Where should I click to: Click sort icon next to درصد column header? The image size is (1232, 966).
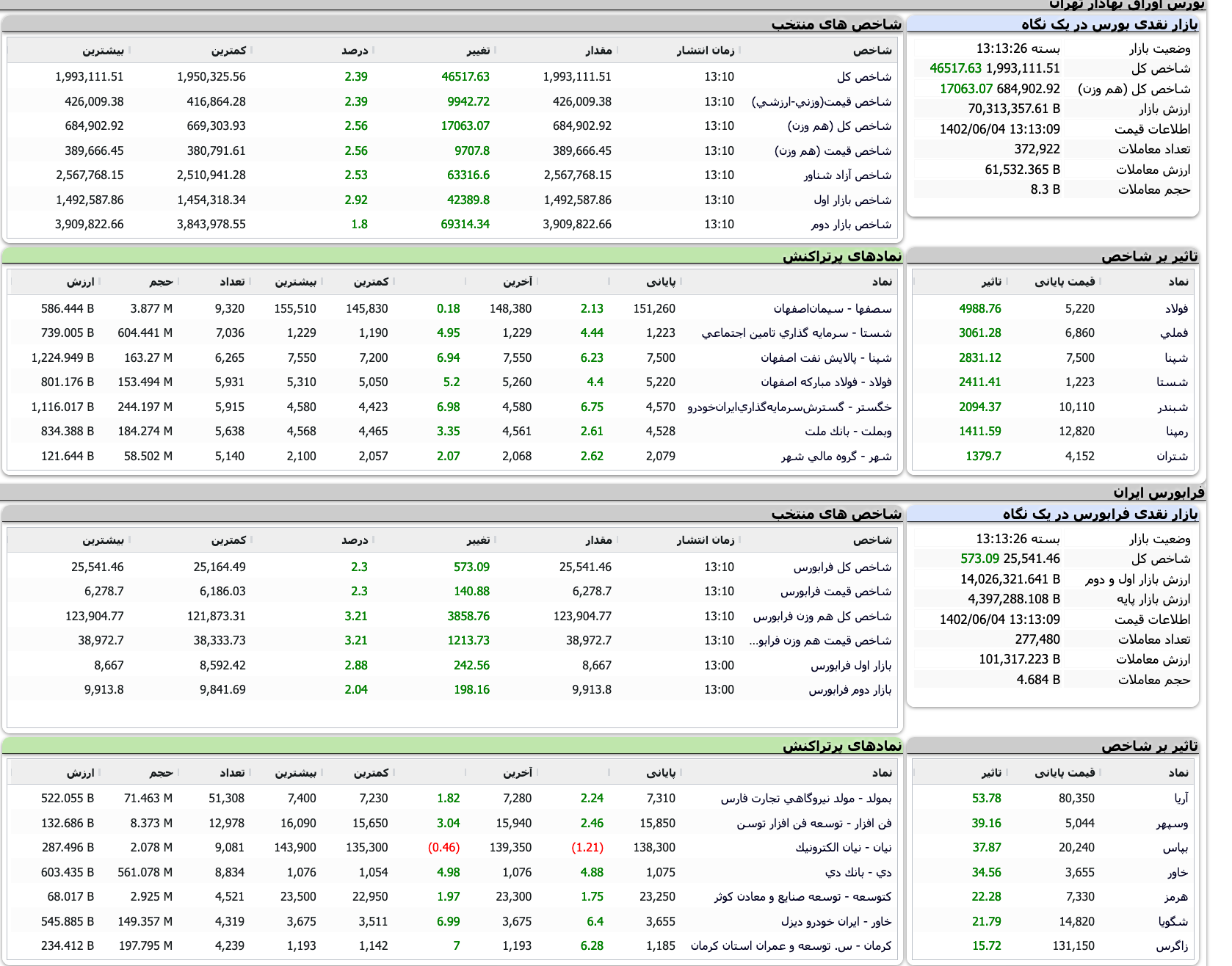[374, 50]
